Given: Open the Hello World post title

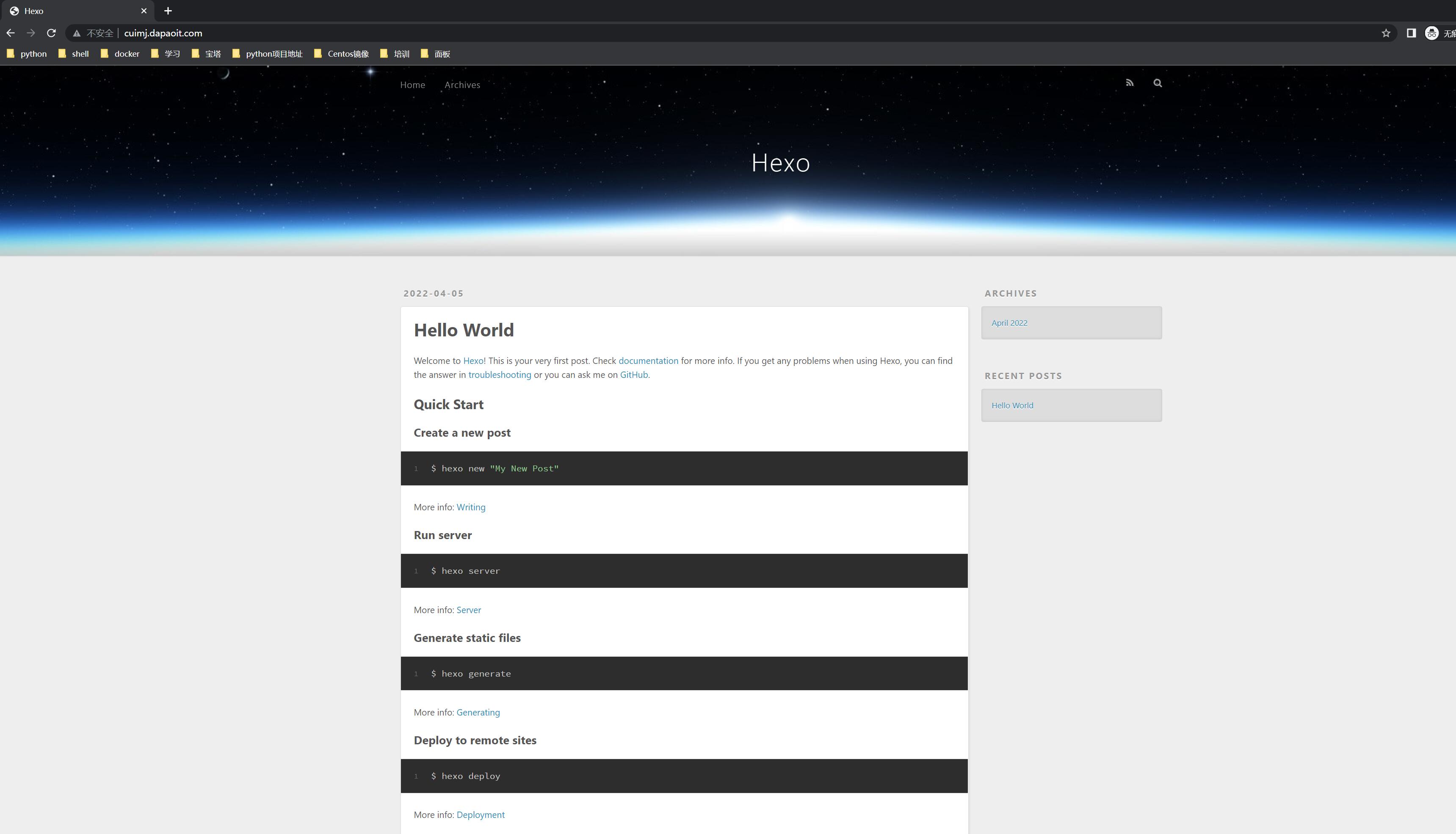Looking at the screenshot, I should 464,330.
